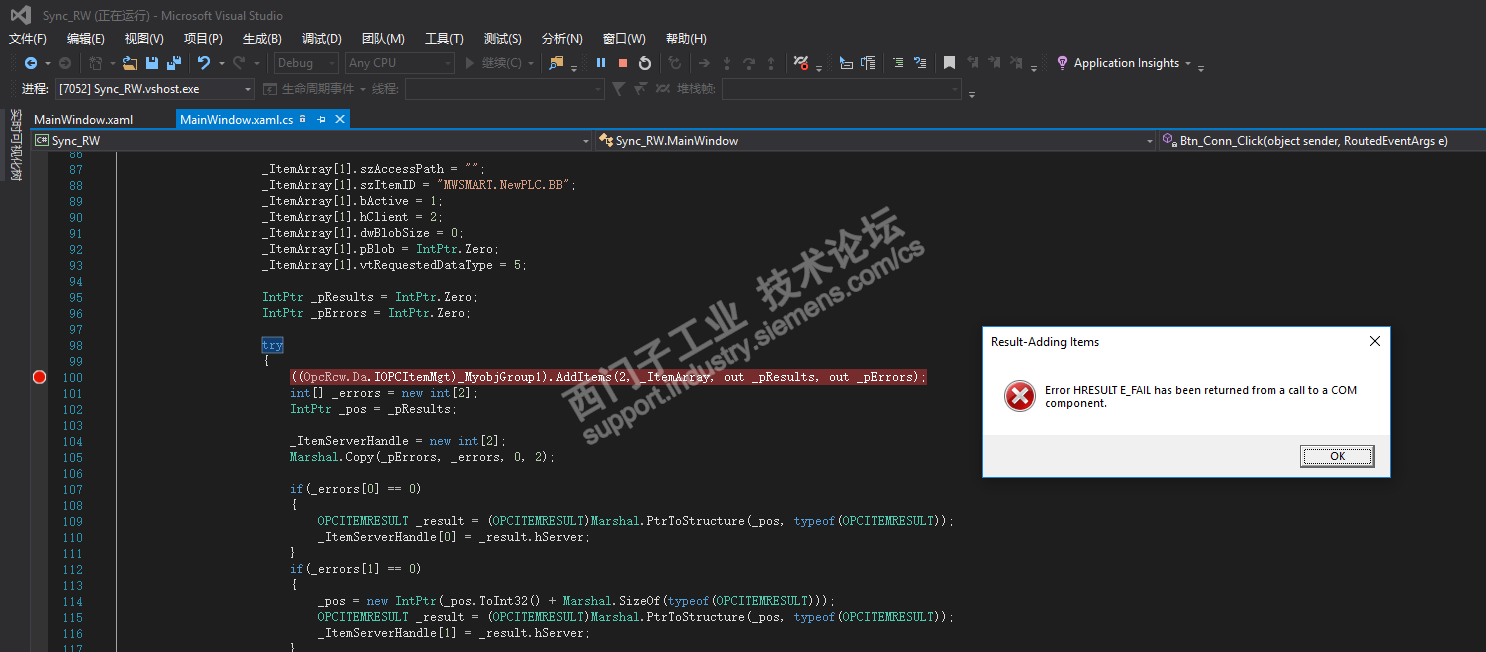Click the text editor toolbar overflow arrow
Image resolution: width=1486 pixels, height=652 pixels.
tap(1034, 68)
